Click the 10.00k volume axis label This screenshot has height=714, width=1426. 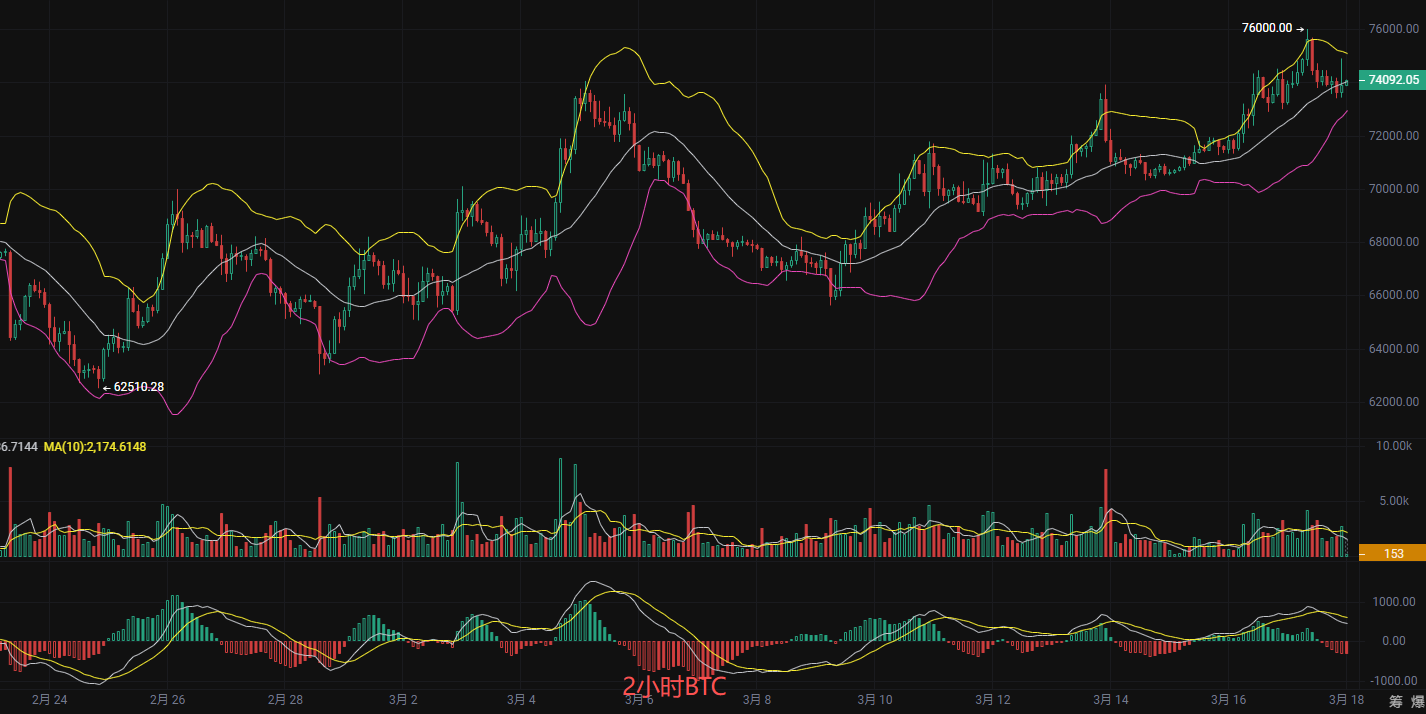[1394, 446]
